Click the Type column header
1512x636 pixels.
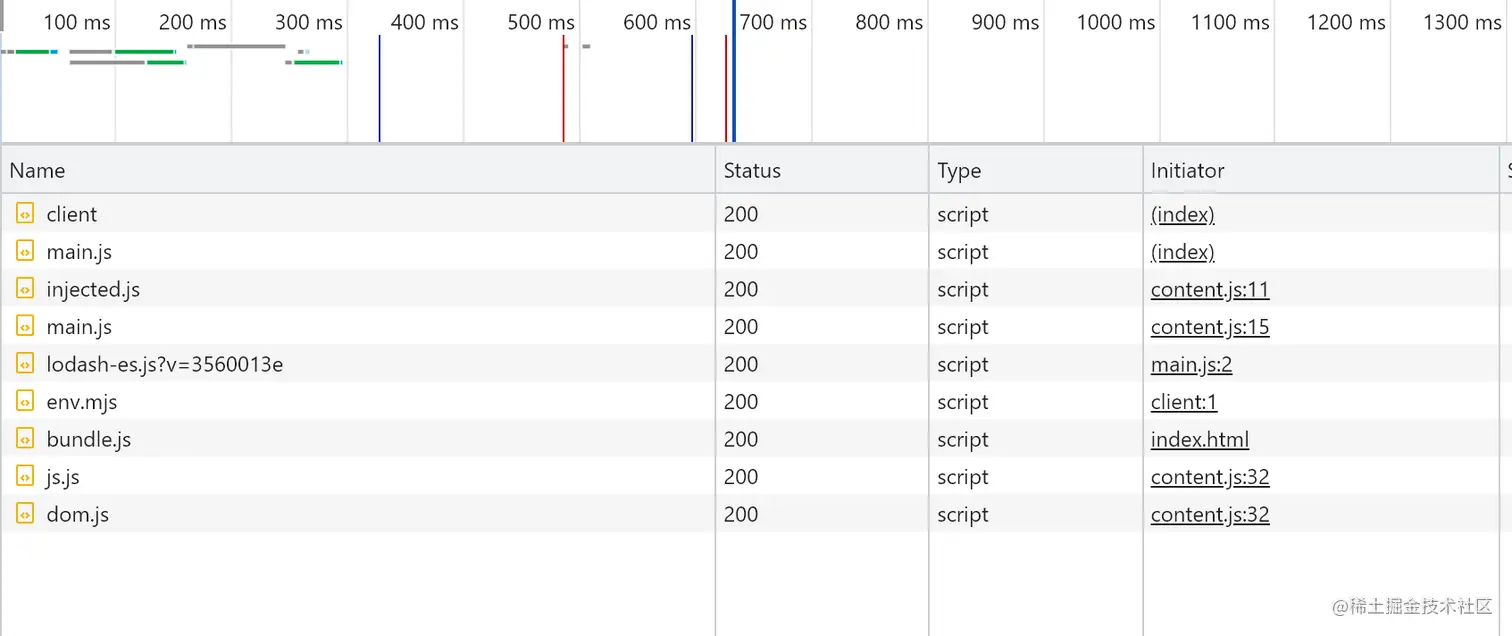tap(959, 170)
